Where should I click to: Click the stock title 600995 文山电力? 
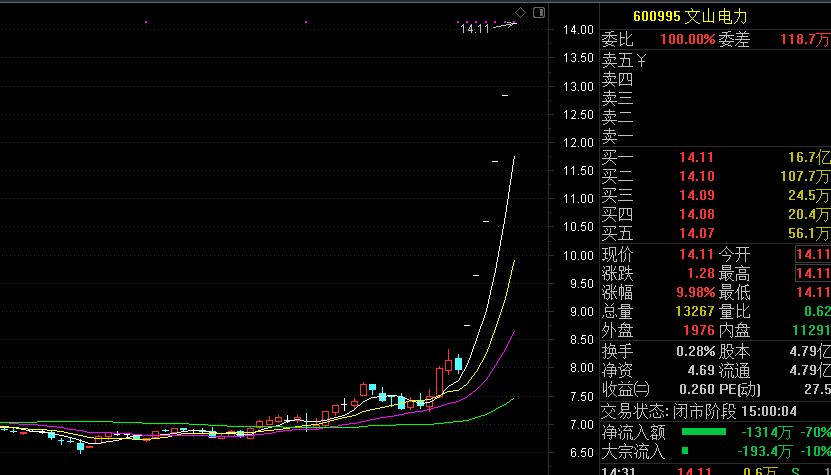690,16
